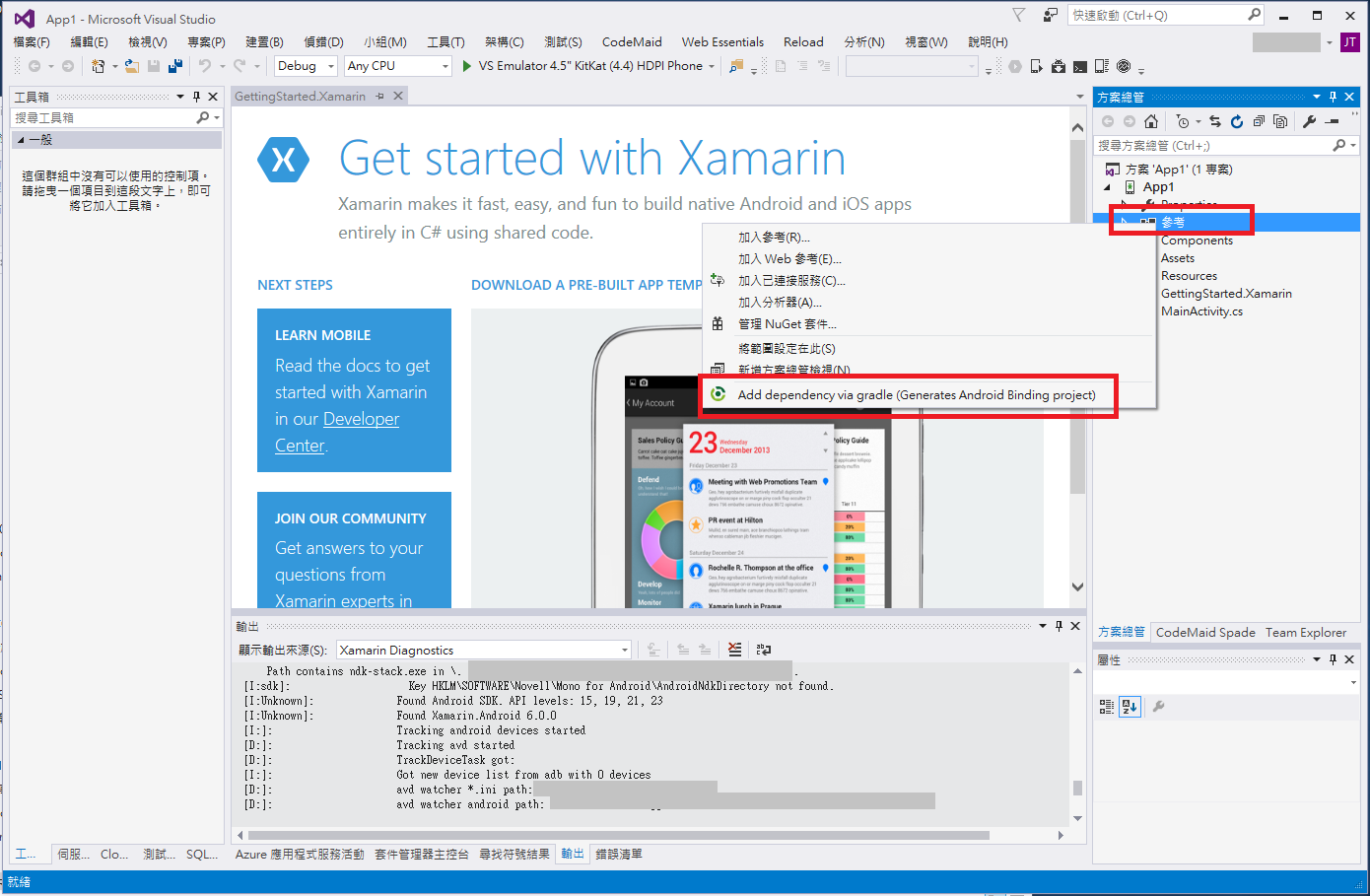Select 管理 NuGet 套件 from the context menu
Screen dimensions: 1370x896
[788, 324]
